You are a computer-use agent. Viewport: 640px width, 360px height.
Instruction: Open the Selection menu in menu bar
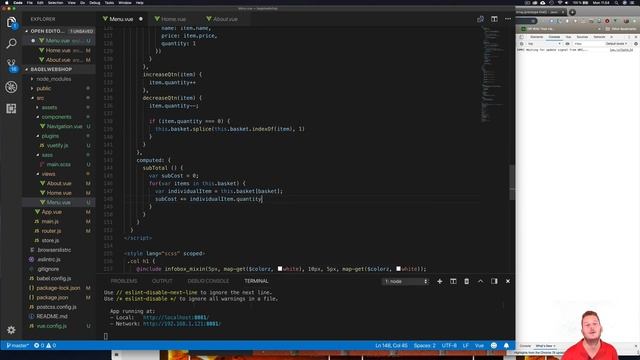point(56,2)
